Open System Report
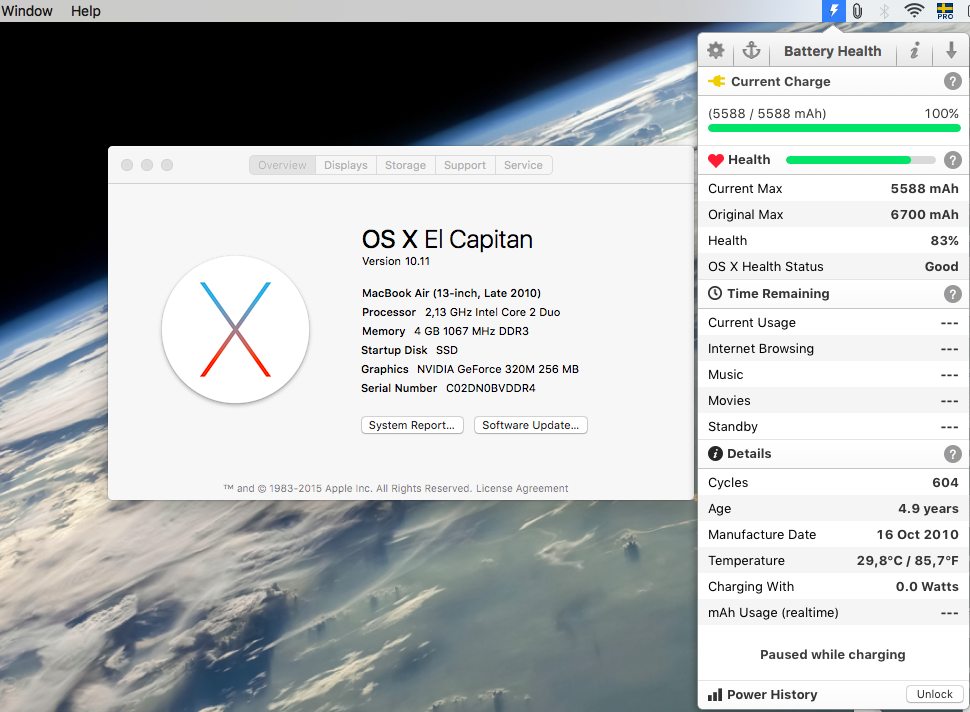Image resolution: width=970 pixels, height=712 pixels. click(x=412, y=425)
